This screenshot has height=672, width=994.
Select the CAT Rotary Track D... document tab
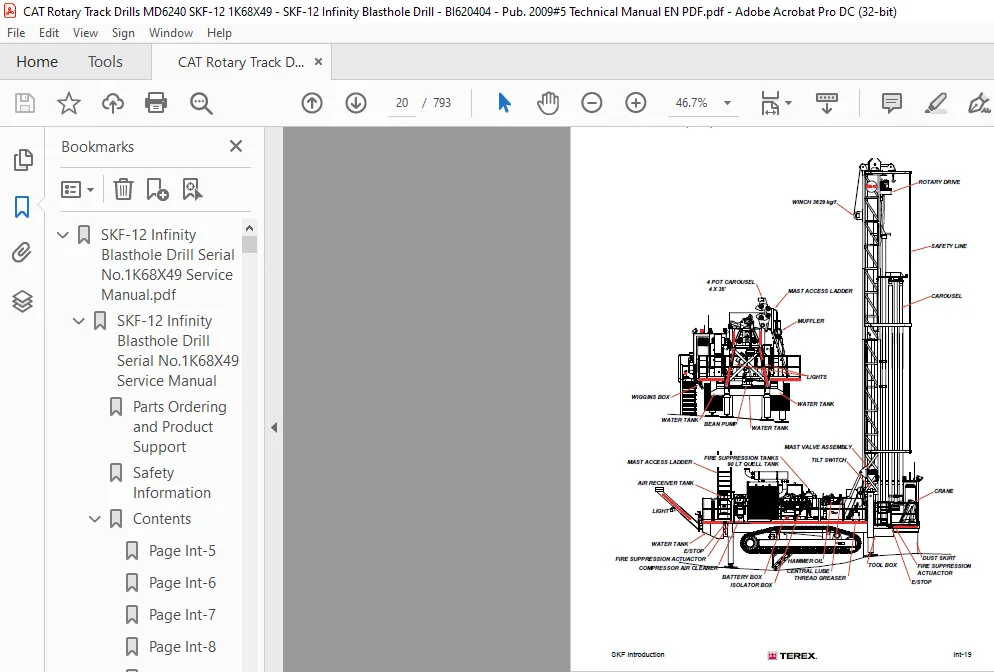(241, 62)
